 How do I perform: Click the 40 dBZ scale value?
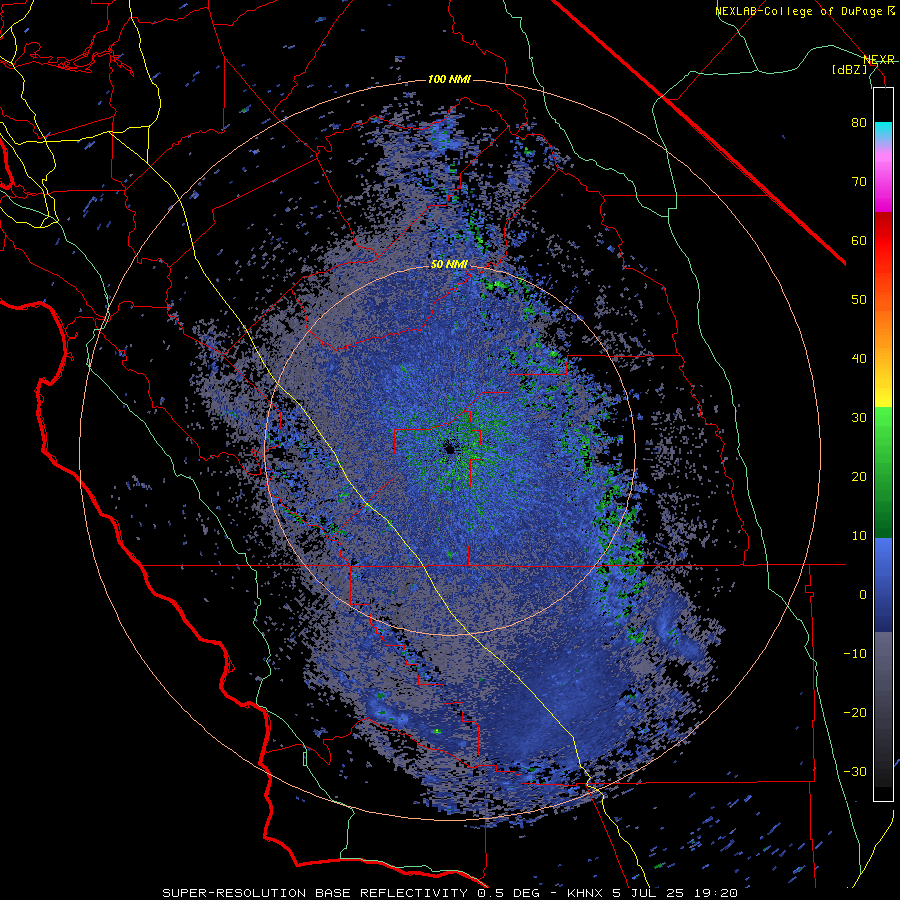coord(859,359)
